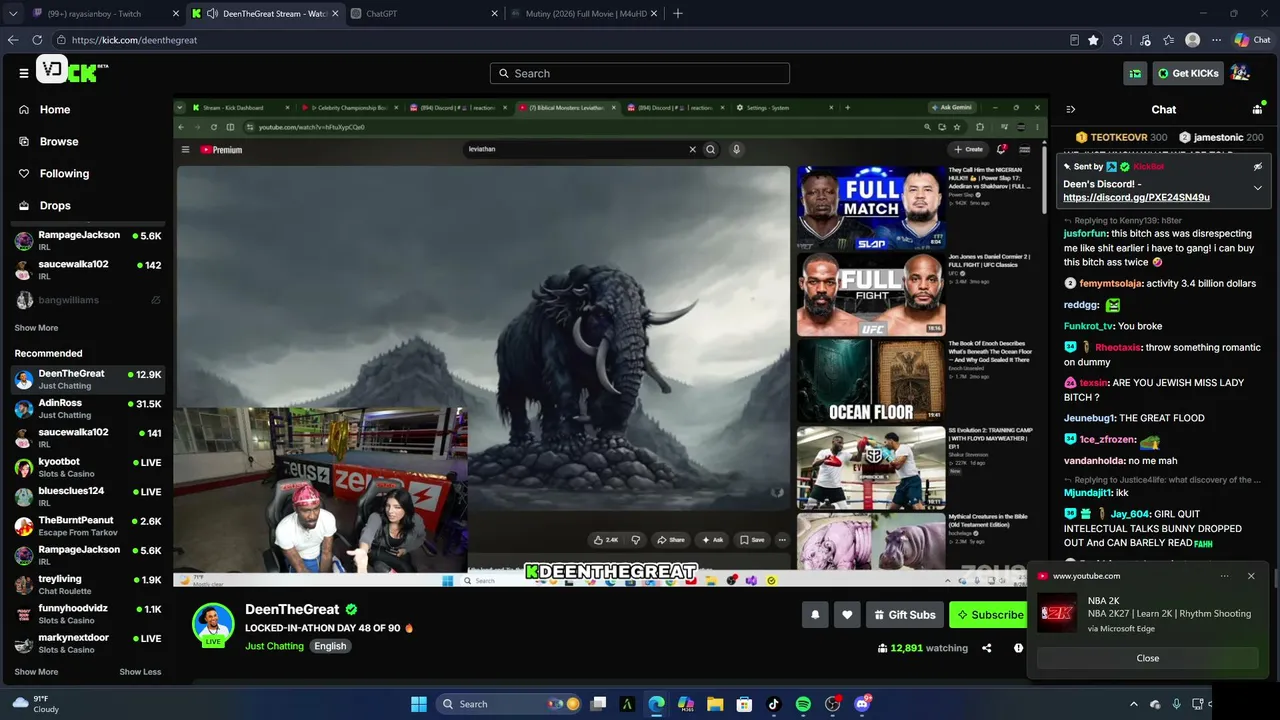Collapse the chat panel with arrow icon
1280x720 pixels.
1070,109
